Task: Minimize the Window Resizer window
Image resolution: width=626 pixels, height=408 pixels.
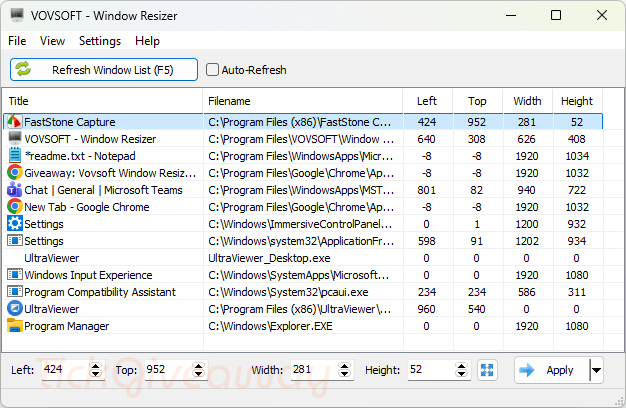Action: [511, 15]
